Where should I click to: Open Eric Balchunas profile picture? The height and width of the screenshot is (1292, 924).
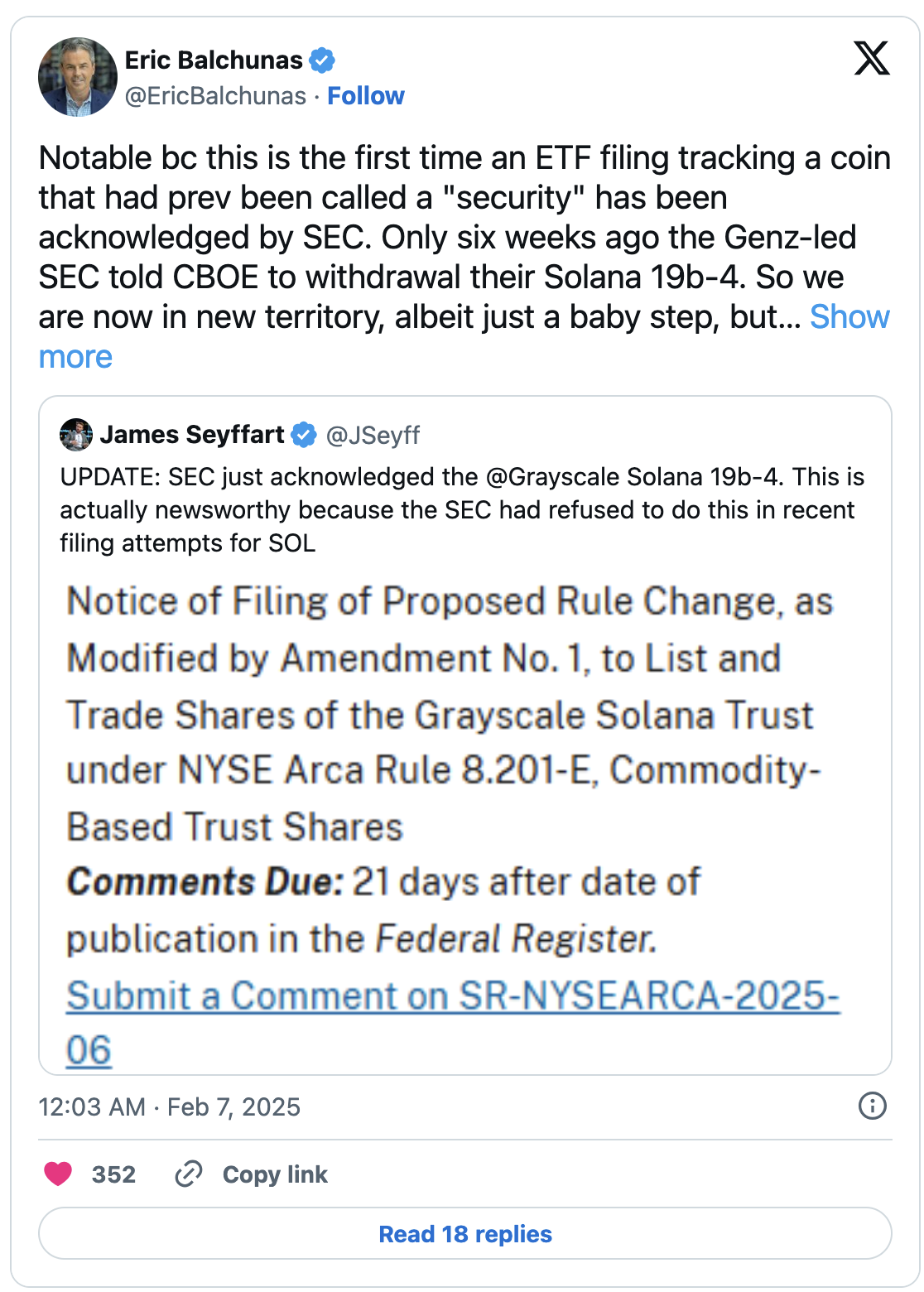click(78, 77)
